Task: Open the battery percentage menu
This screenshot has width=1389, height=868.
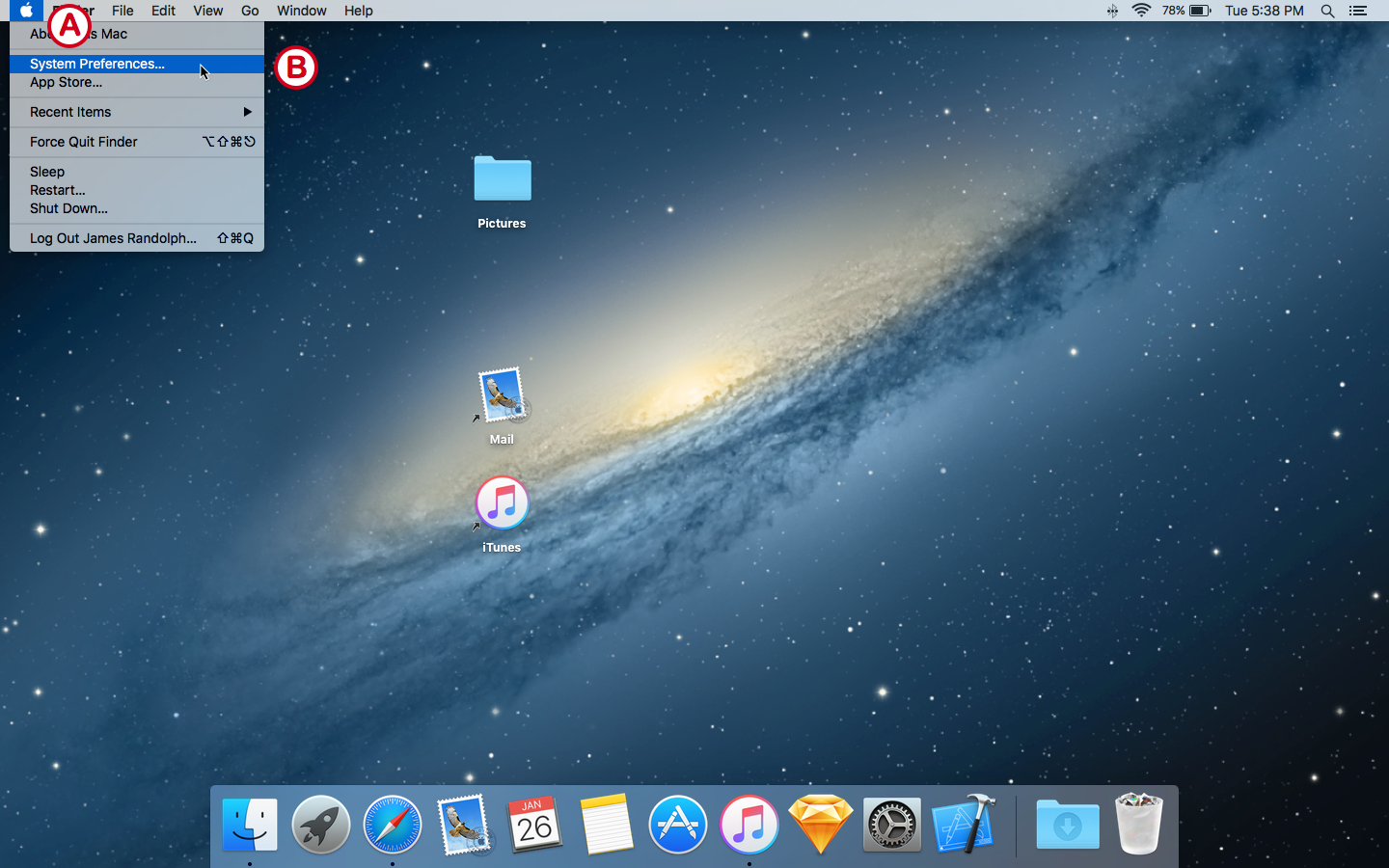Action: [1185, 11]
